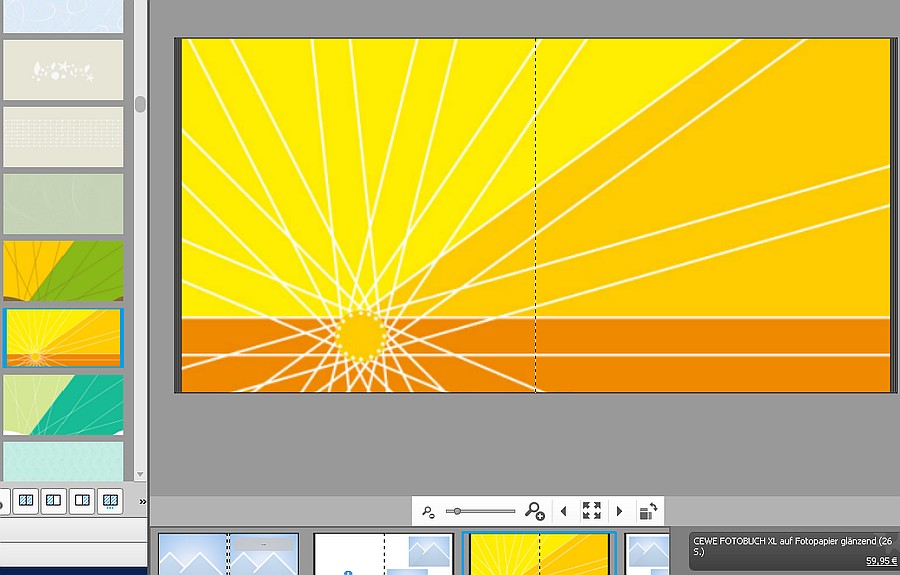Click the price link 59,95 €
The width and height of the screenshot is (900, 575).
881,561
